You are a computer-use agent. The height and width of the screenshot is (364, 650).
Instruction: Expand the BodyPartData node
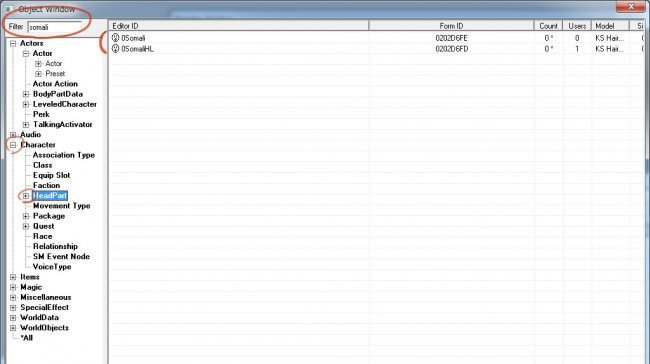click(x=26, y=94)
